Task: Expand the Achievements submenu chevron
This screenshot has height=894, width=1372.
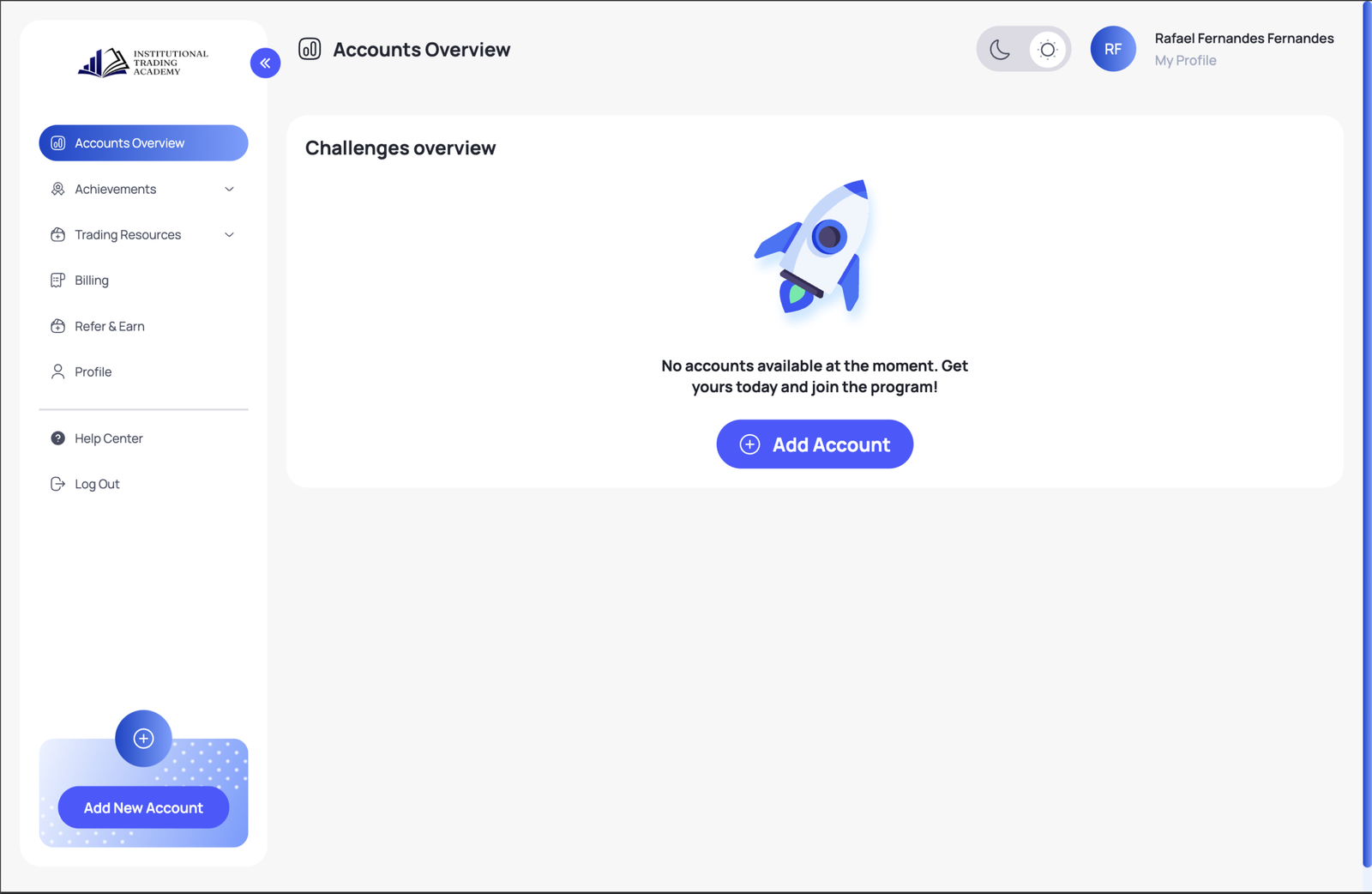Action: click(x=229, y=190)
